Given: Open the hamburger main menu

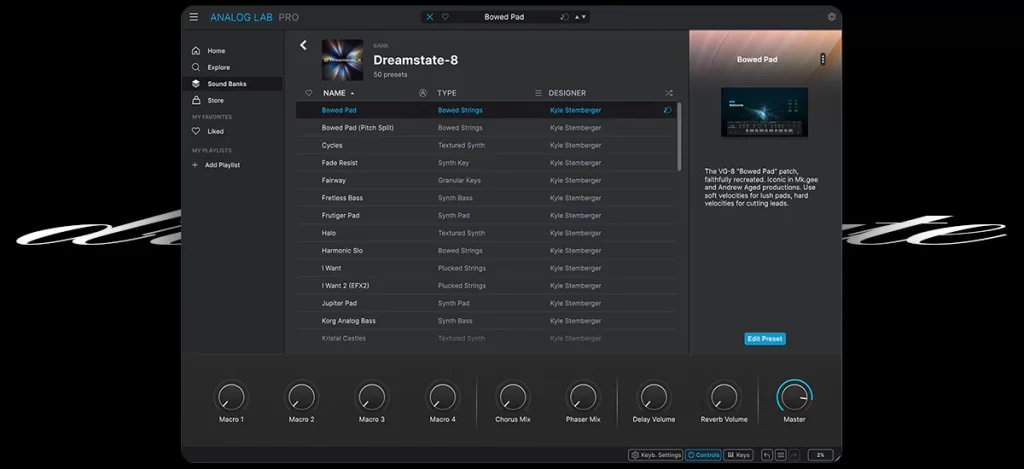Looking at the screenshot, I should (x=193, y=17).
